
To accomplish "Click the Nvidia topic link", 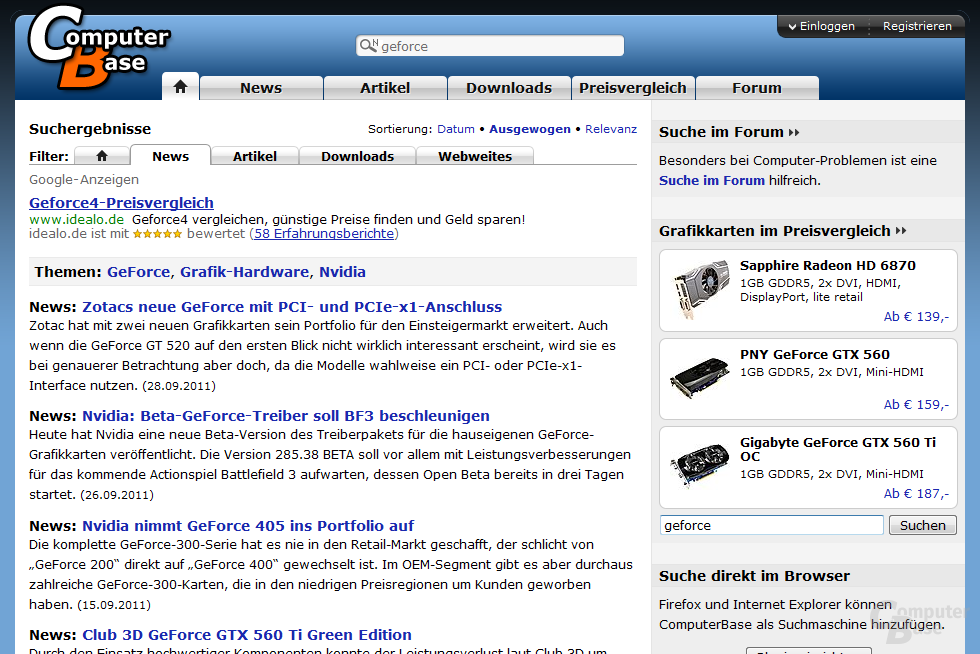I will pos(342,272).
